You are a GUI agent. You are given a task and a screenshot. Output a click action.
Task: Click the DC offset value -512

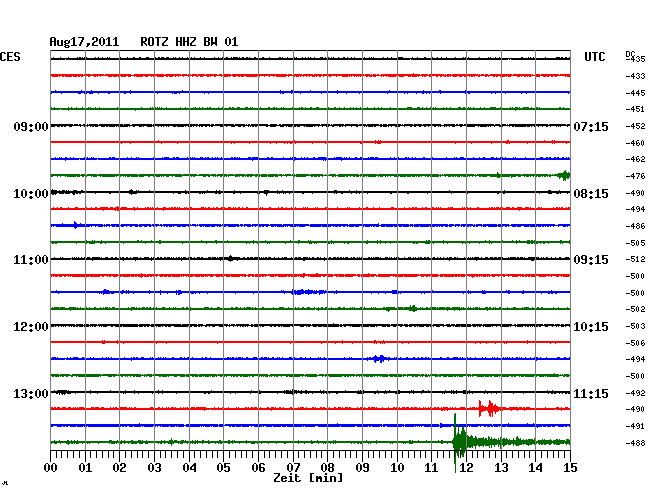[x=635, y=259]
